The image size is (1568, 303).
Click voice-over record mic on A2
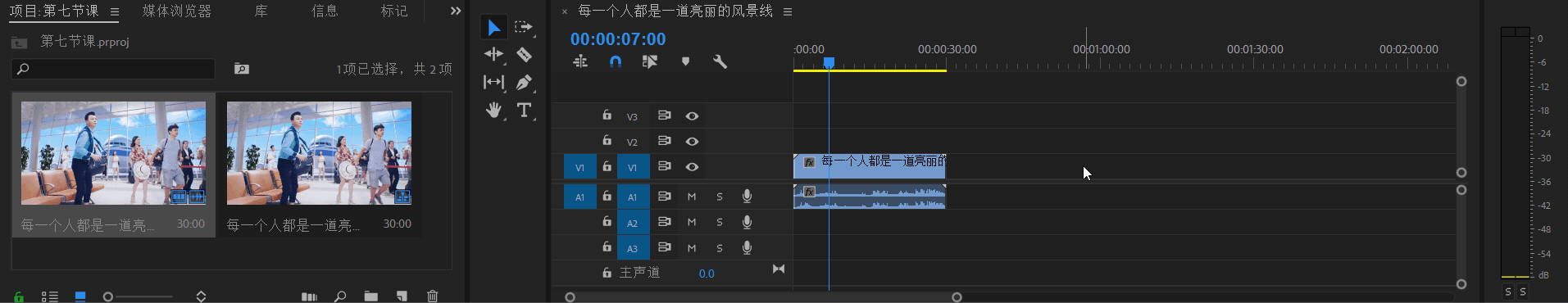pyautogui.click(x=747, y=222)
